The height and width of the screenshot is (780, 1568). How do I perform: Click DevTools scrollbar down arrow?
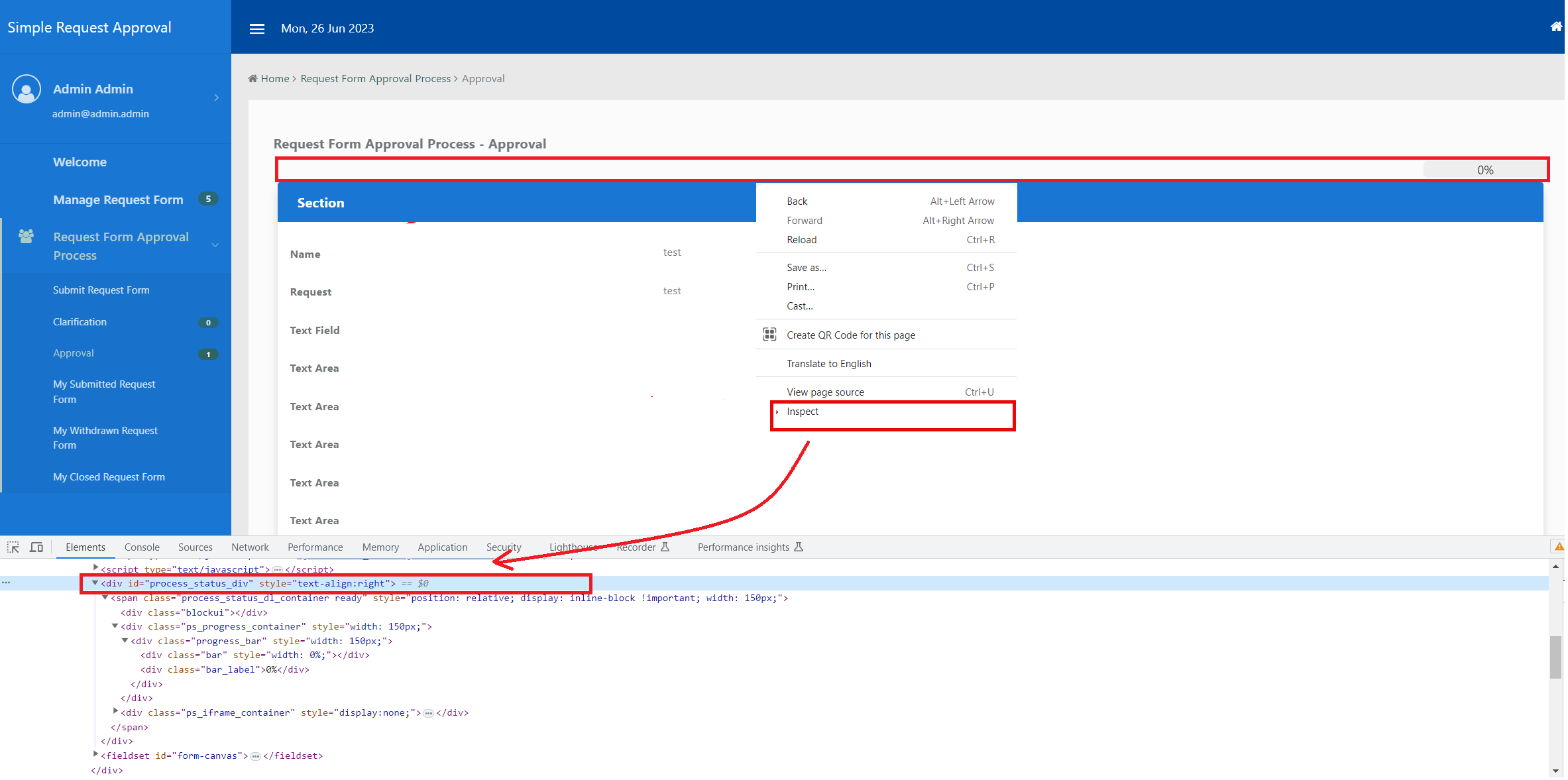pyautogui.click(x=1555, y=771)
